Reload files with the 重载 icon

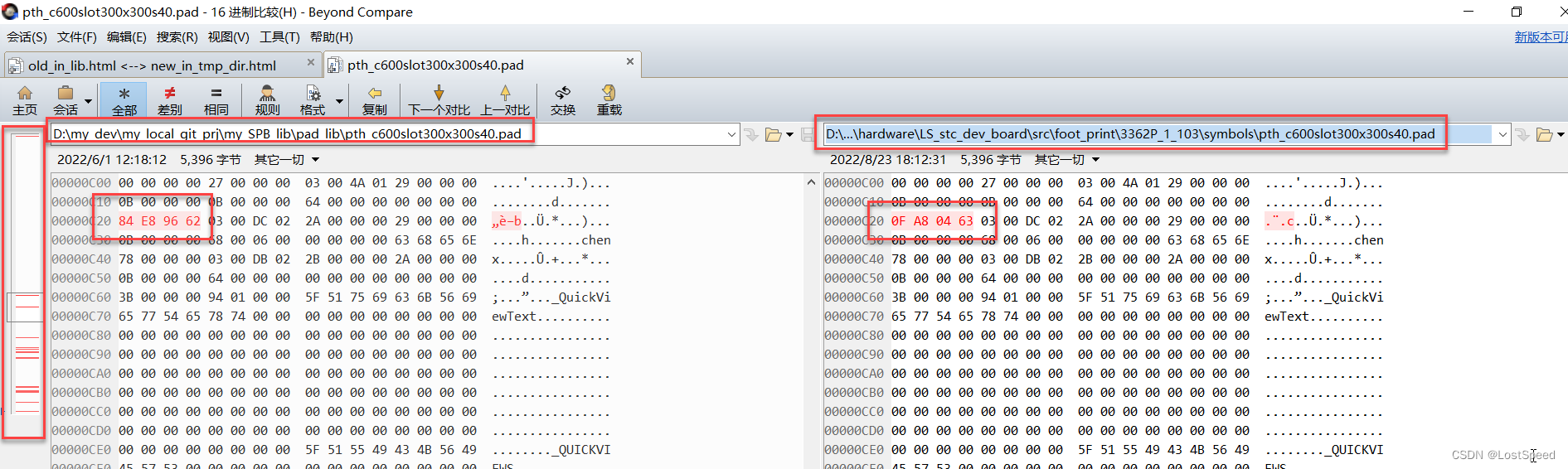(x=609, y=100)
